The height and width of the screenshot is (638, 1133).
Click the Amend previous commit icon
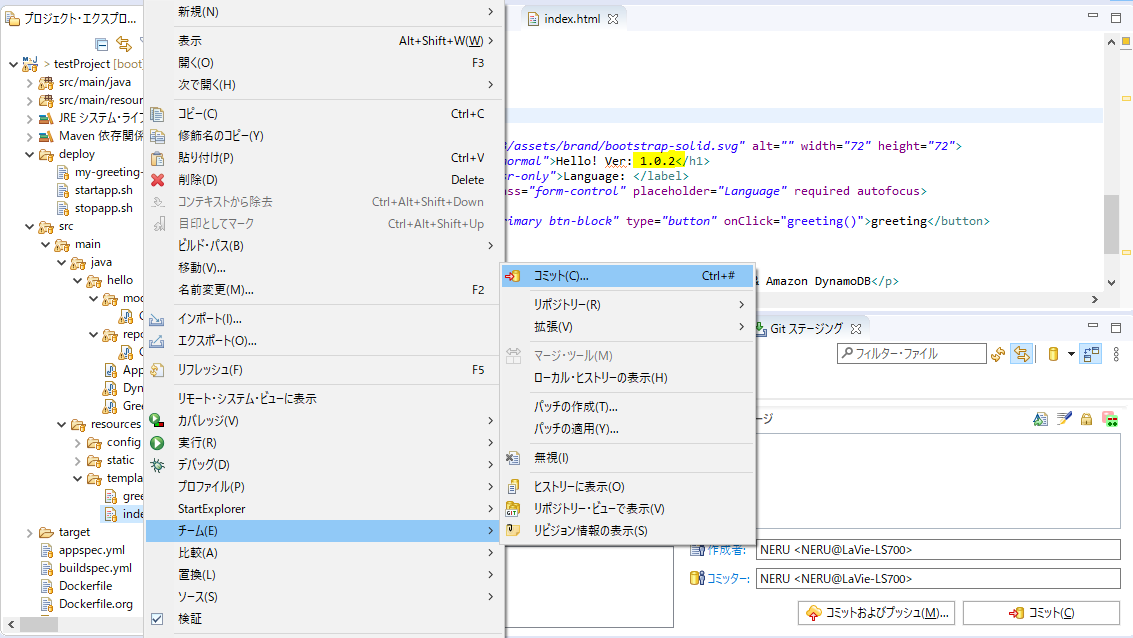click(1040, 420)
